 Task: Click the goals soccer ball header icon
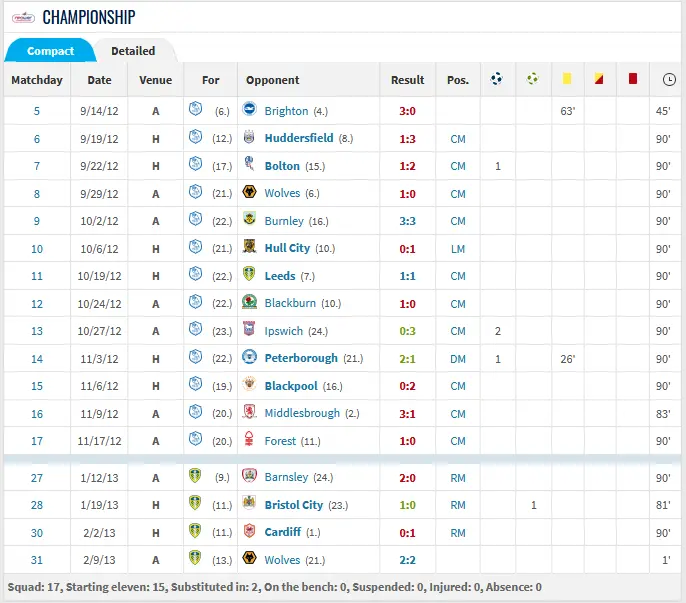497,79
